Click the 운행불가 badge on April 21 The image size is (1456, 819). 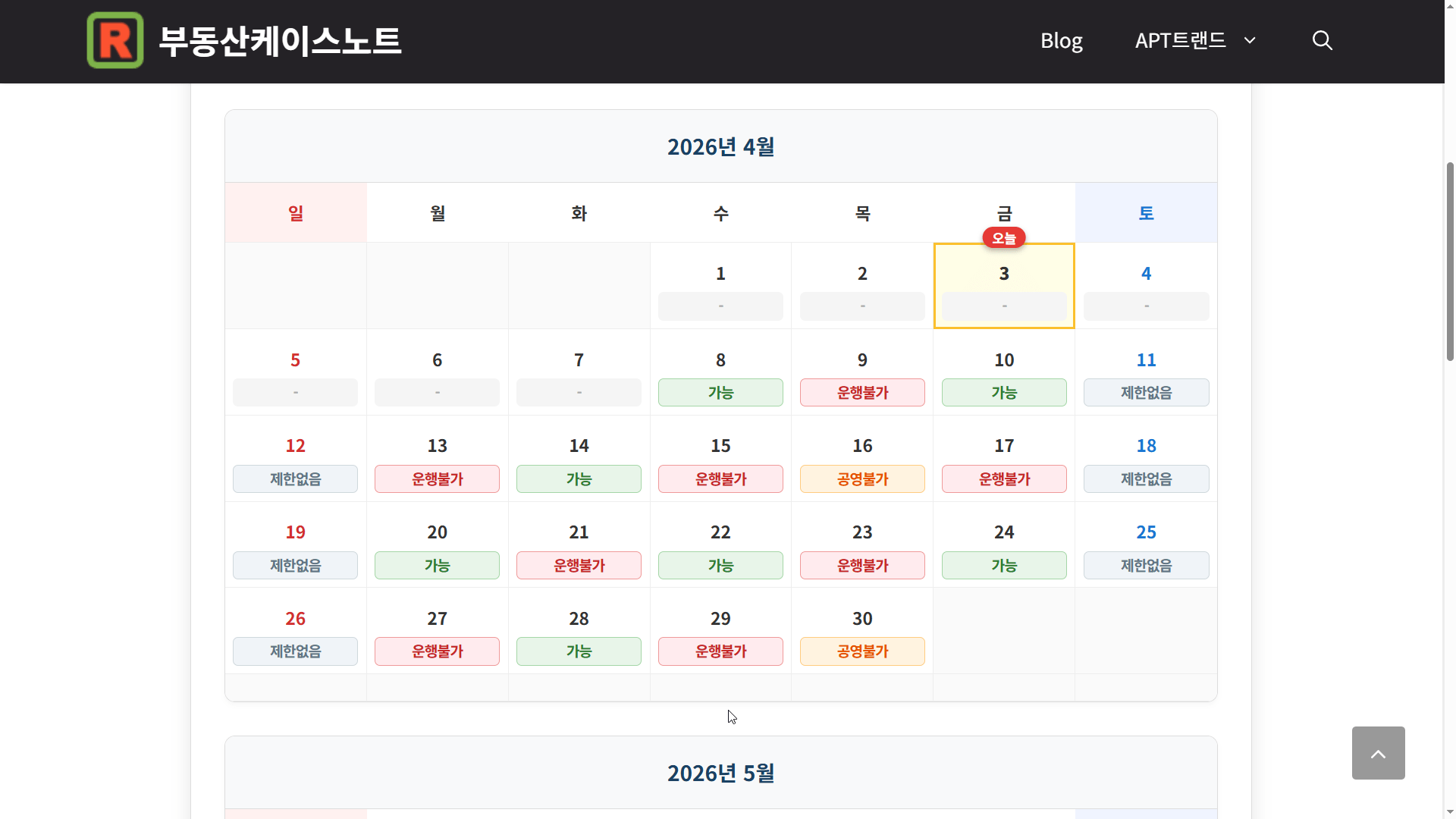(579, 566)
